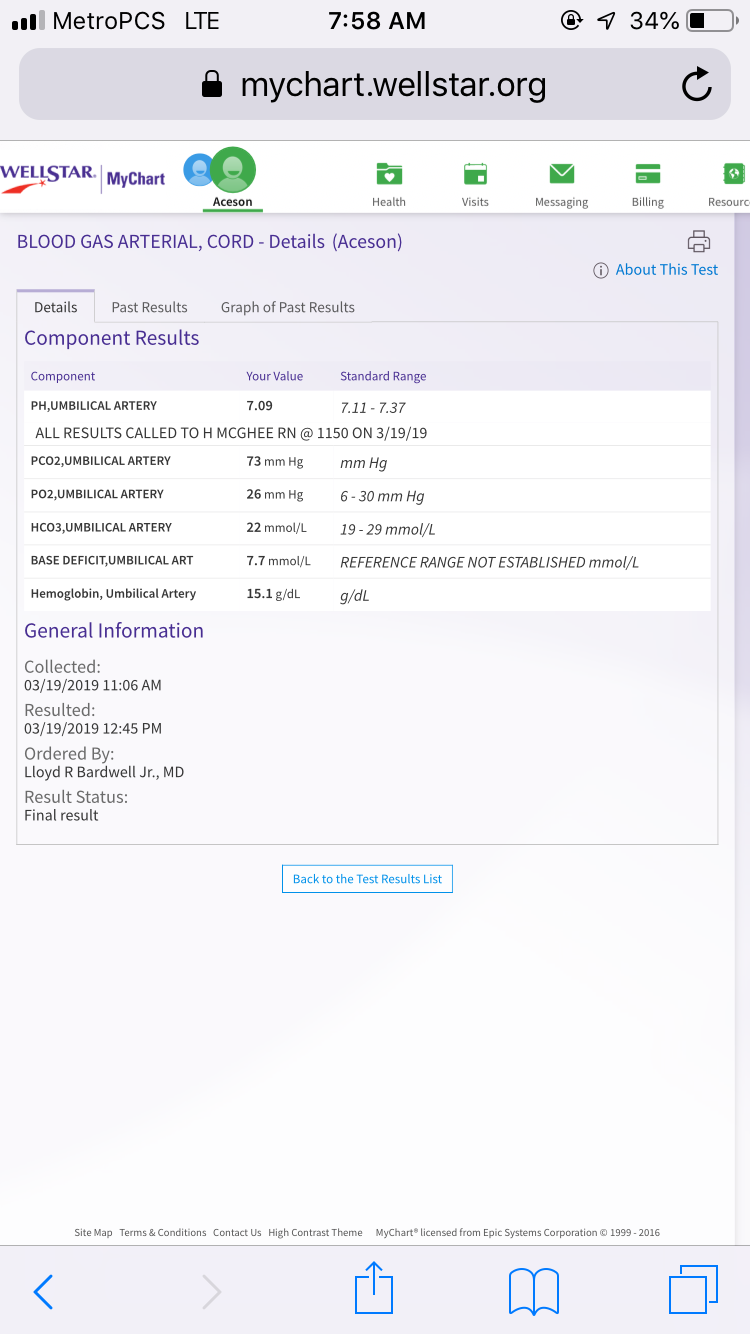Select the green Aceson profile avatar
Viewport: 750px width, 1334px height.
(x=233, y=170)
